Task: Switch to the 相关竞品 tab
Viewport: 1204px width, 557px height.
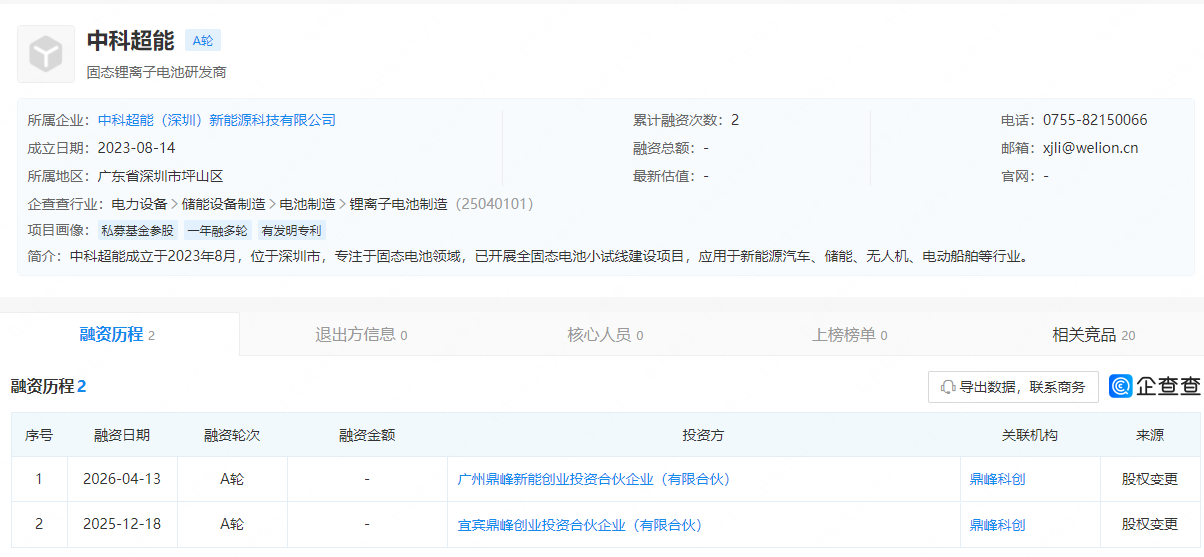Action: click(x=1093, y=335)
